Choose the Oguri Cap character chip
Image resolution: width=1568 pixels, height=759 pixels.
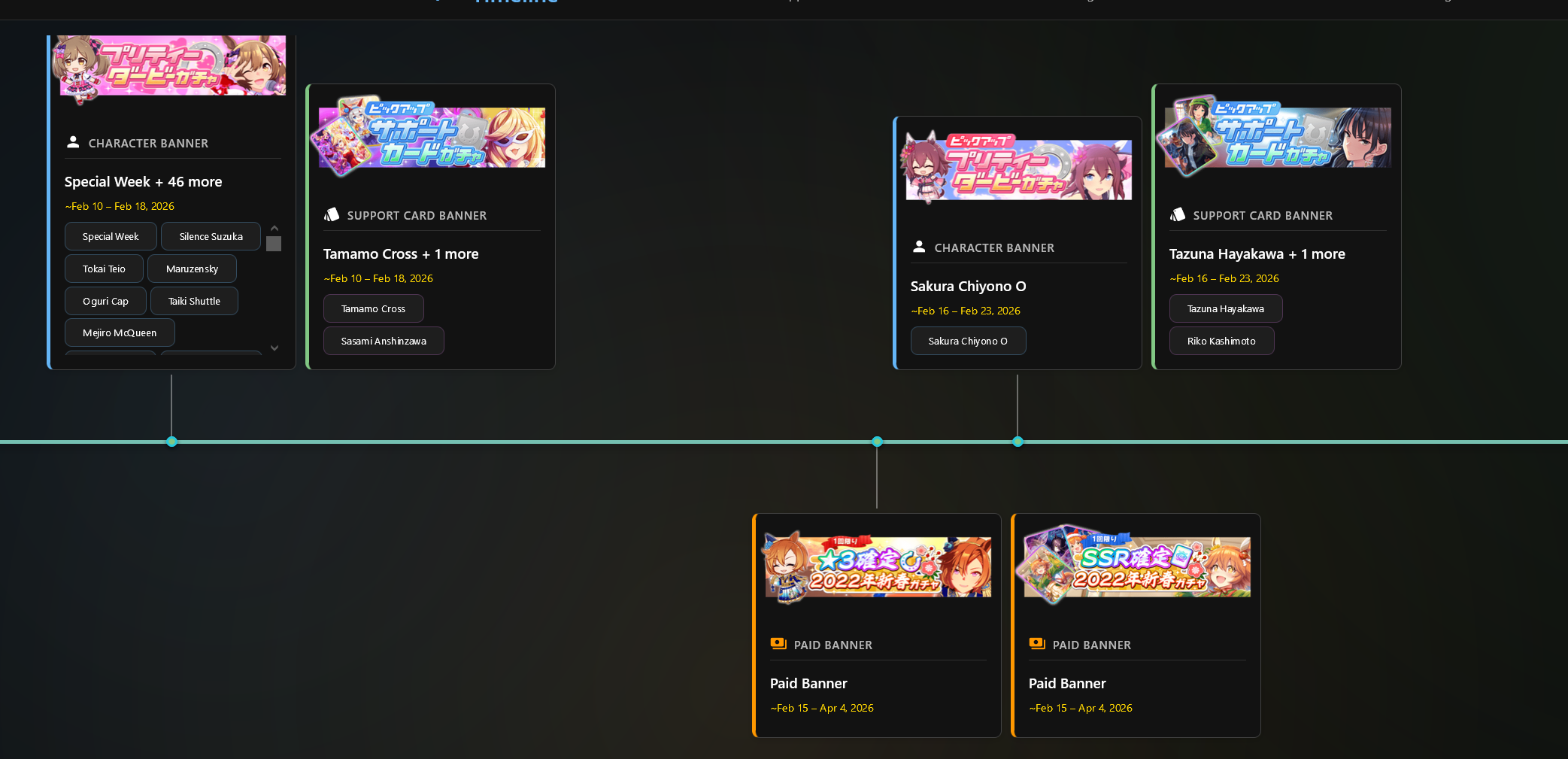coord(105,301)
